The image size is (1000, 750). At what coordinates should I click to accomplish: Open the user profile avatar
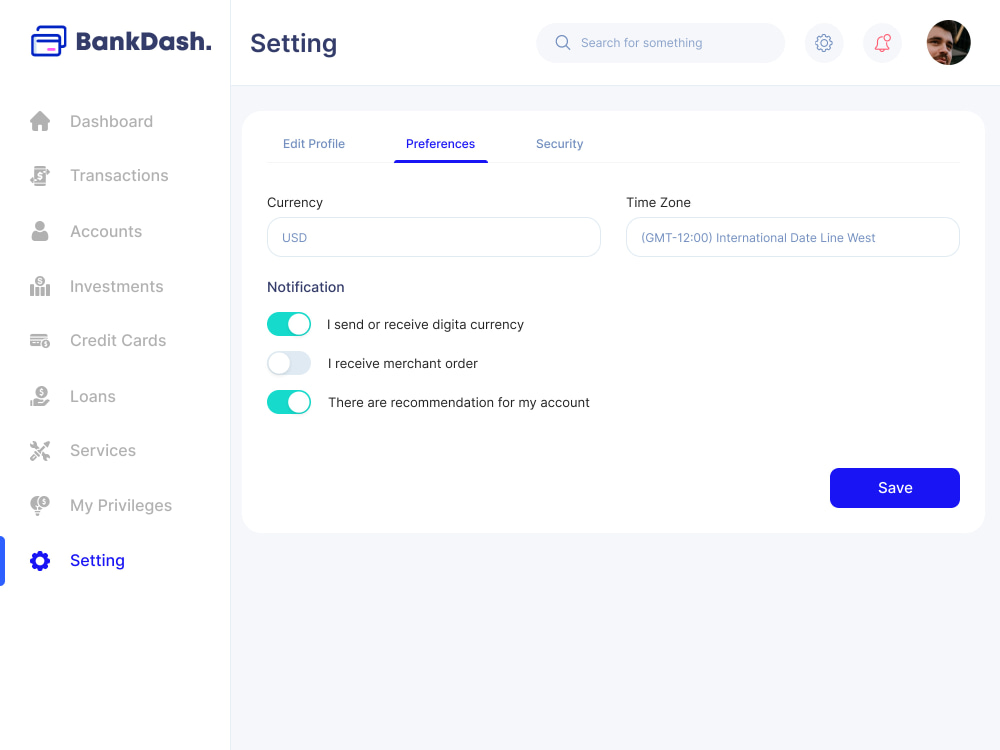948,43
